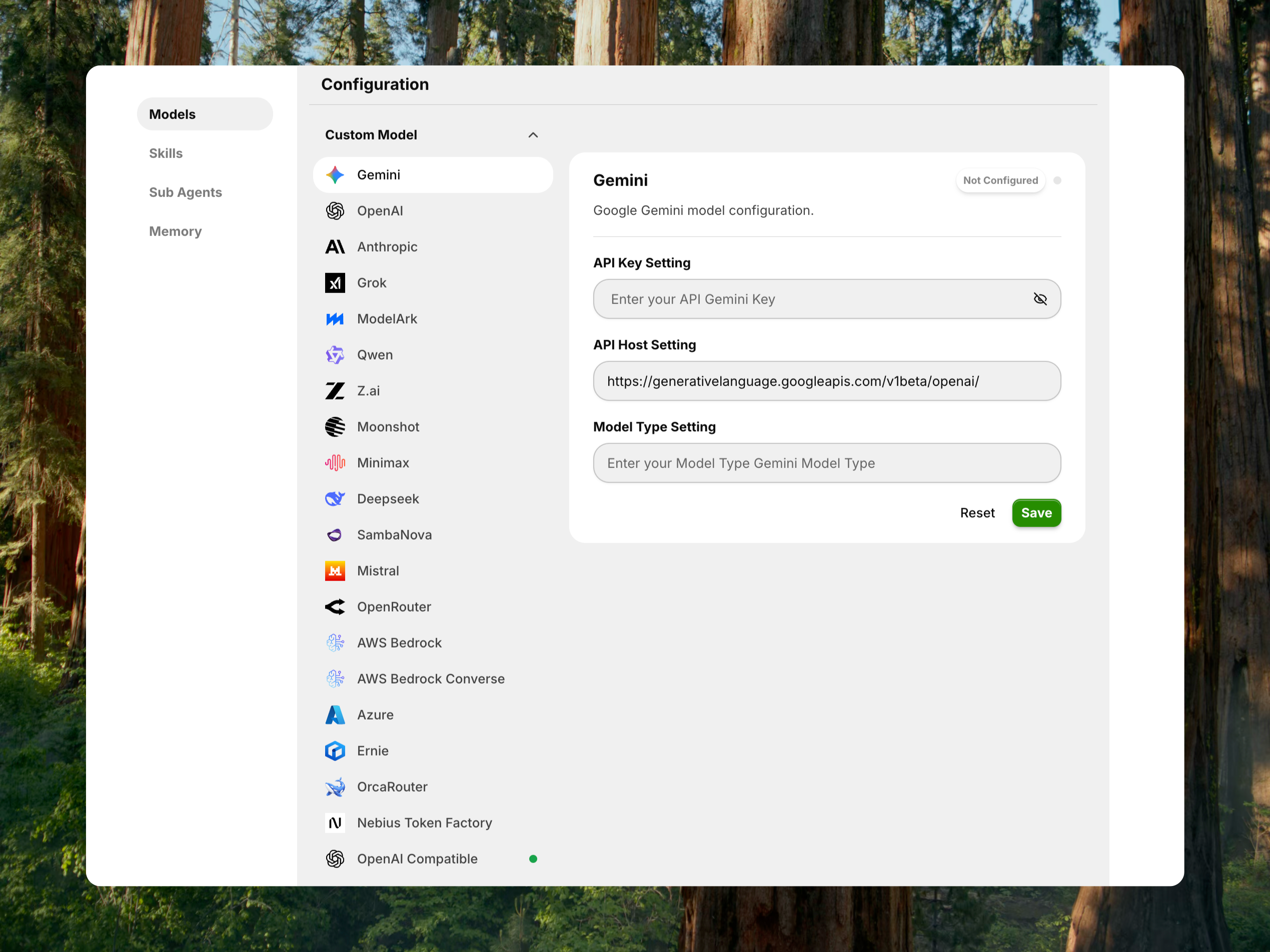This screenshot has height=952, width=1270.
Task: Choose Anthropic provider label
Action: tap(387, 247)
